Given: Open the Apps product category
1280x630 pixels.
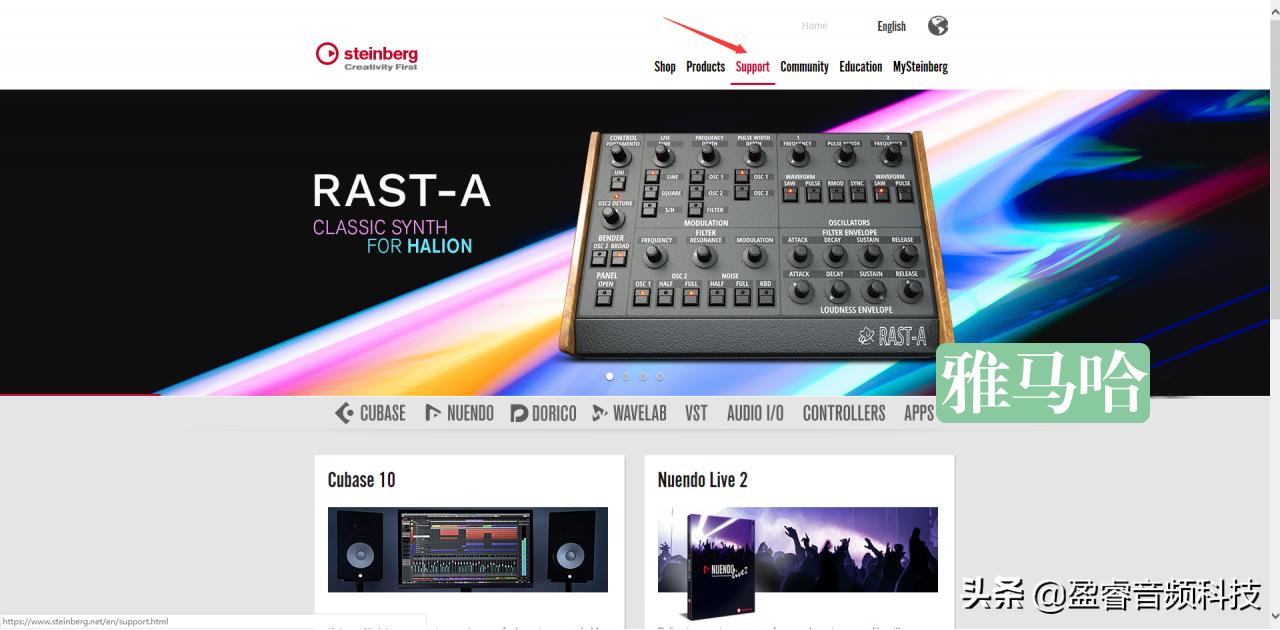Looking at the screenshot, I should (919, 413).
